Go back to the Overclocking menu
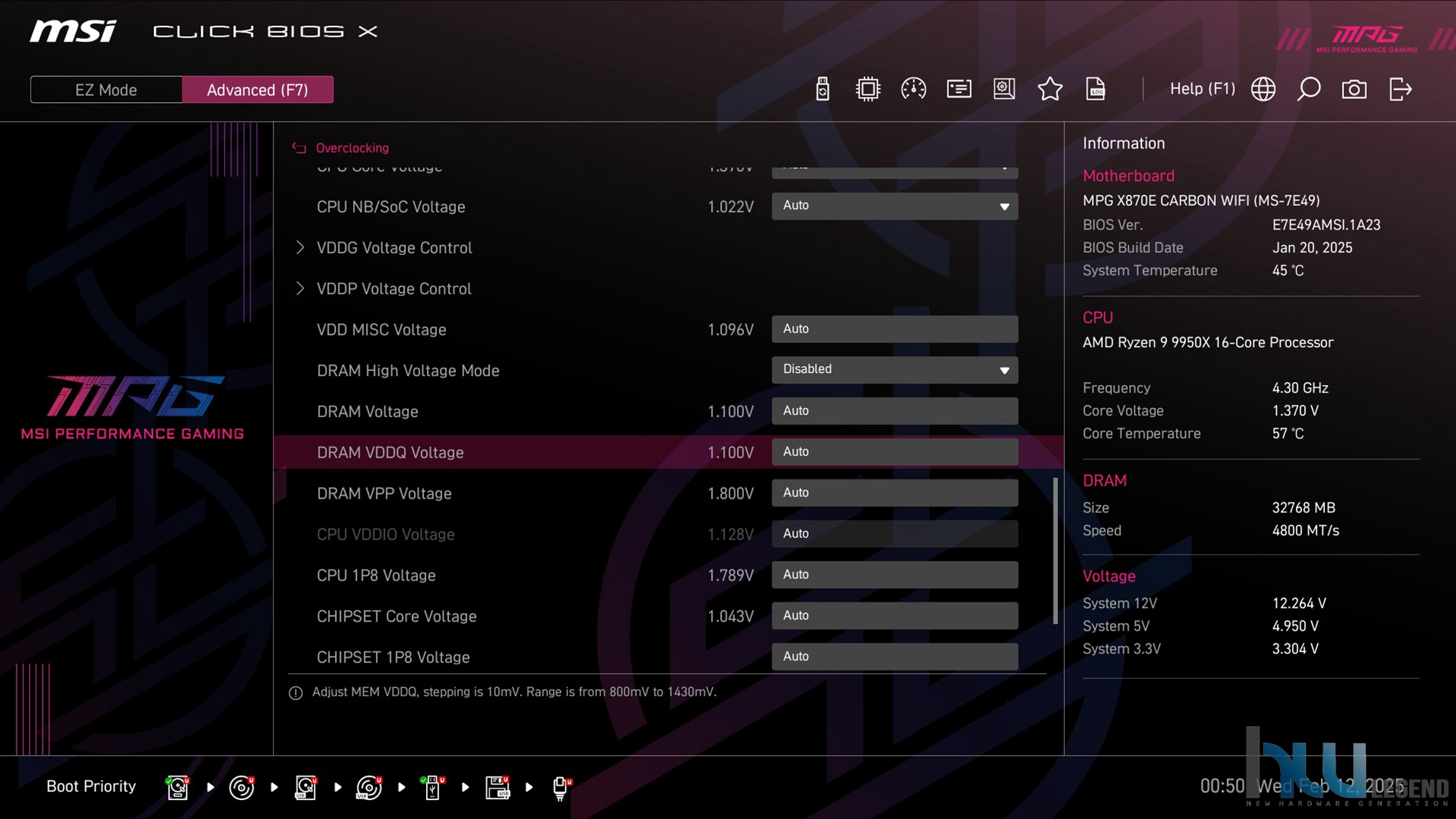 click(x=352, y=148)
